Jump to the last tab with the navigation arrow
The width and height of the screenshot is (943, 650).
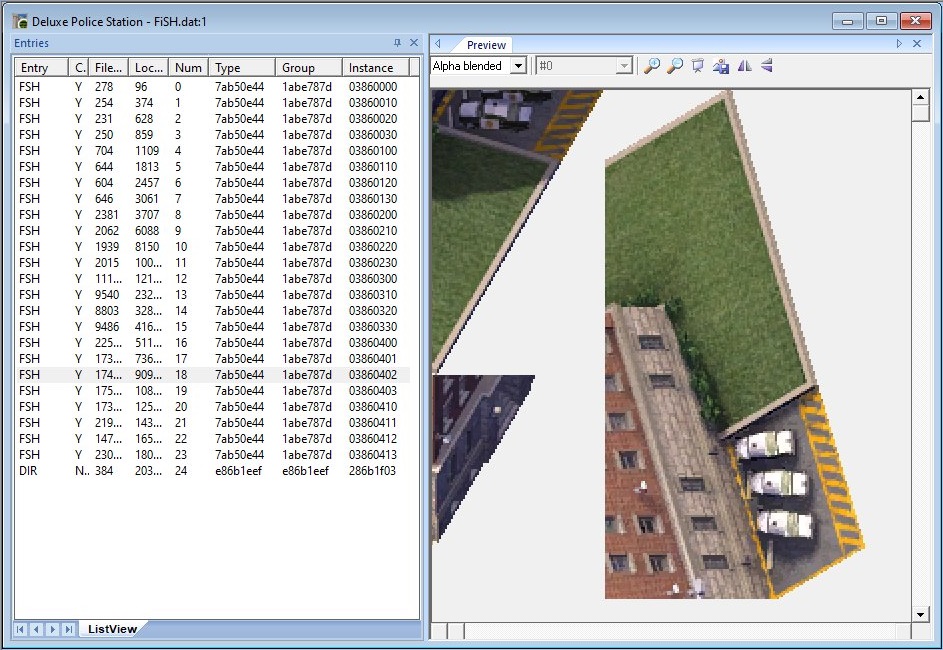(69, 629)
